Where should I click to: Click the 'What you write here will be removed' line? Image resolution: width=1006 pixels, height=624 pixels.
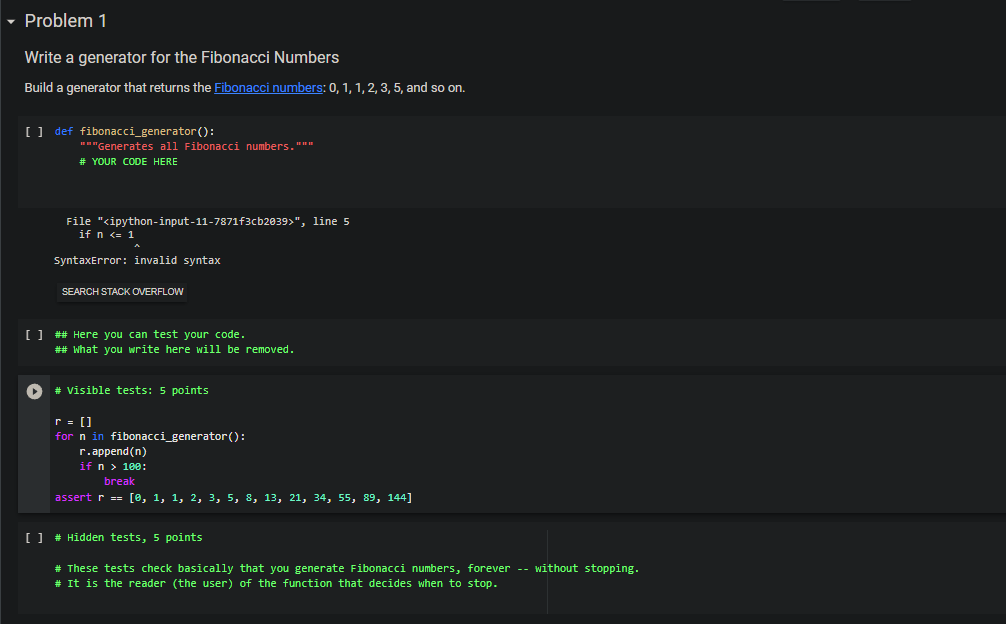(x=175, y=350)
